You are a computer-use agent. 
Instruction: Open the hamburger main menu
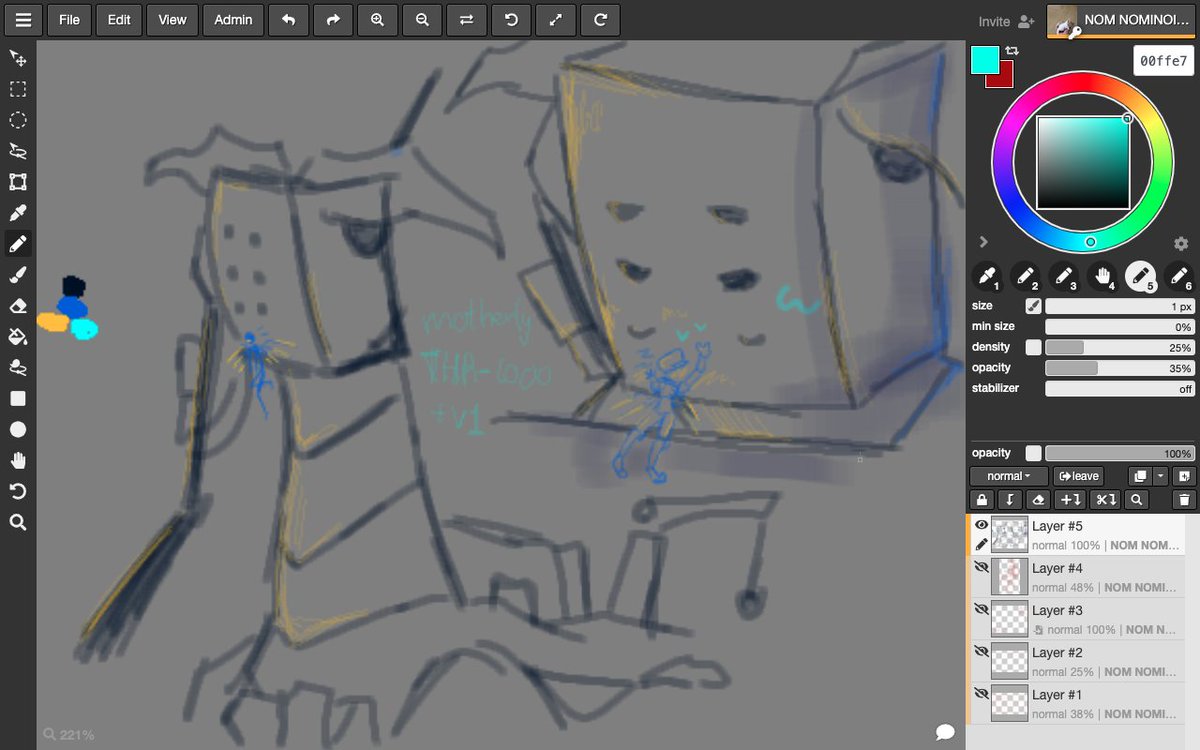coord(23,20)
